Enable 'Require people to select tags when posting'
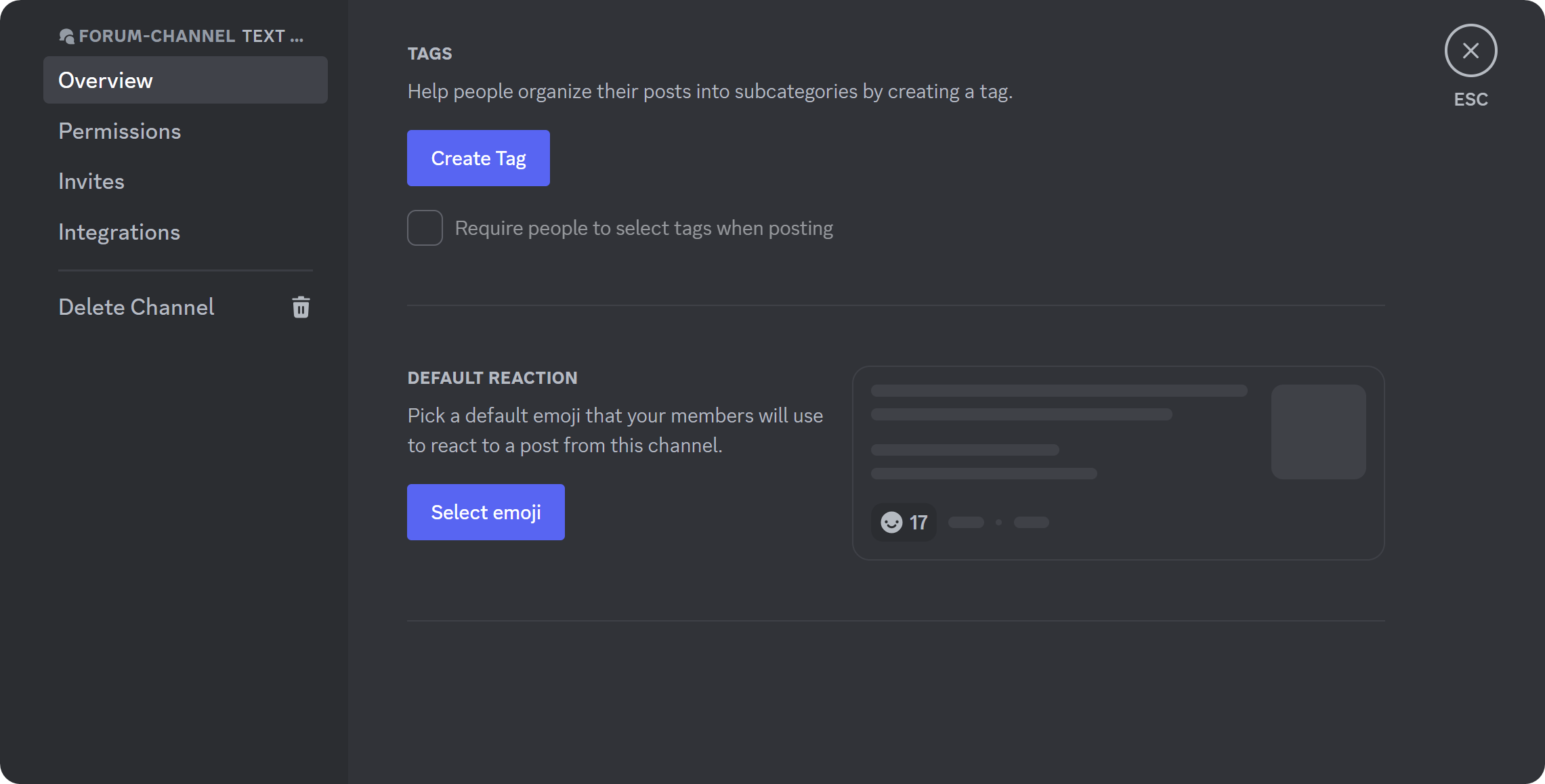 click(425, 227)
